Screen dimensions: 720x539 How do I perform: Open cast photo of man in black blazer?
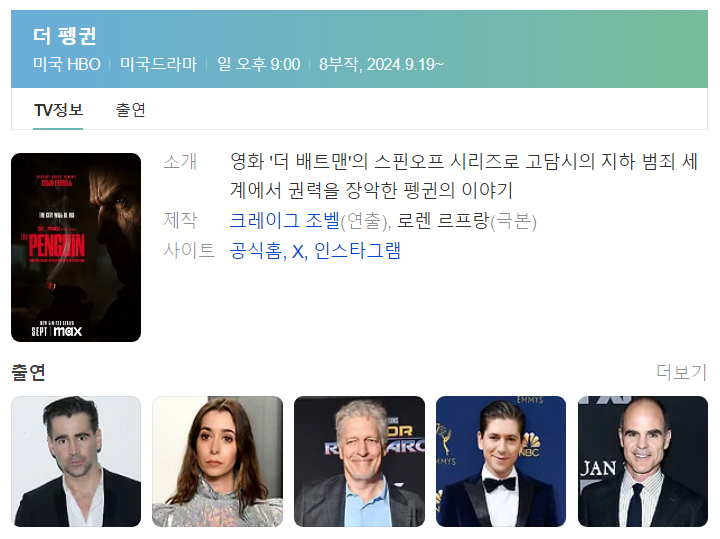[x=76, y=461]
